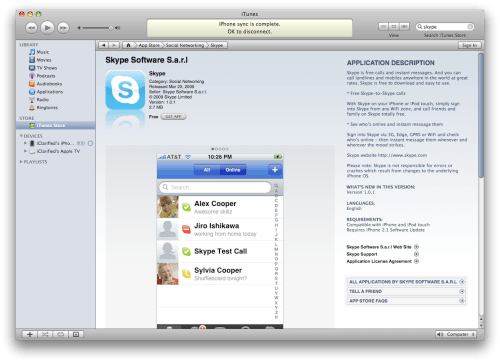Switch to Cover Flow view
Screen dimensions: 500x362
pyautogui.click(x=404, y=26)
